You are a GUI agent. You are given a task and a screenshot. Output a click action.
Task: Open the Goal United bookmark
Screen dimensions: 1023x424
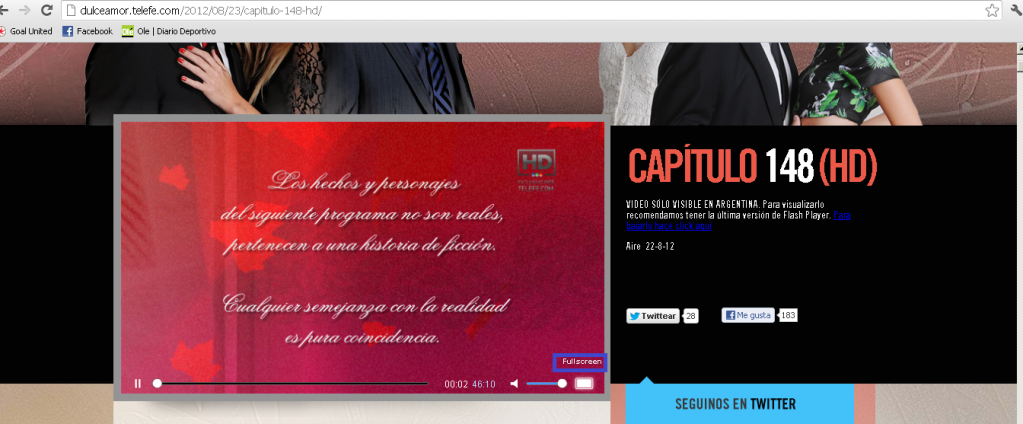coord(26,31)
